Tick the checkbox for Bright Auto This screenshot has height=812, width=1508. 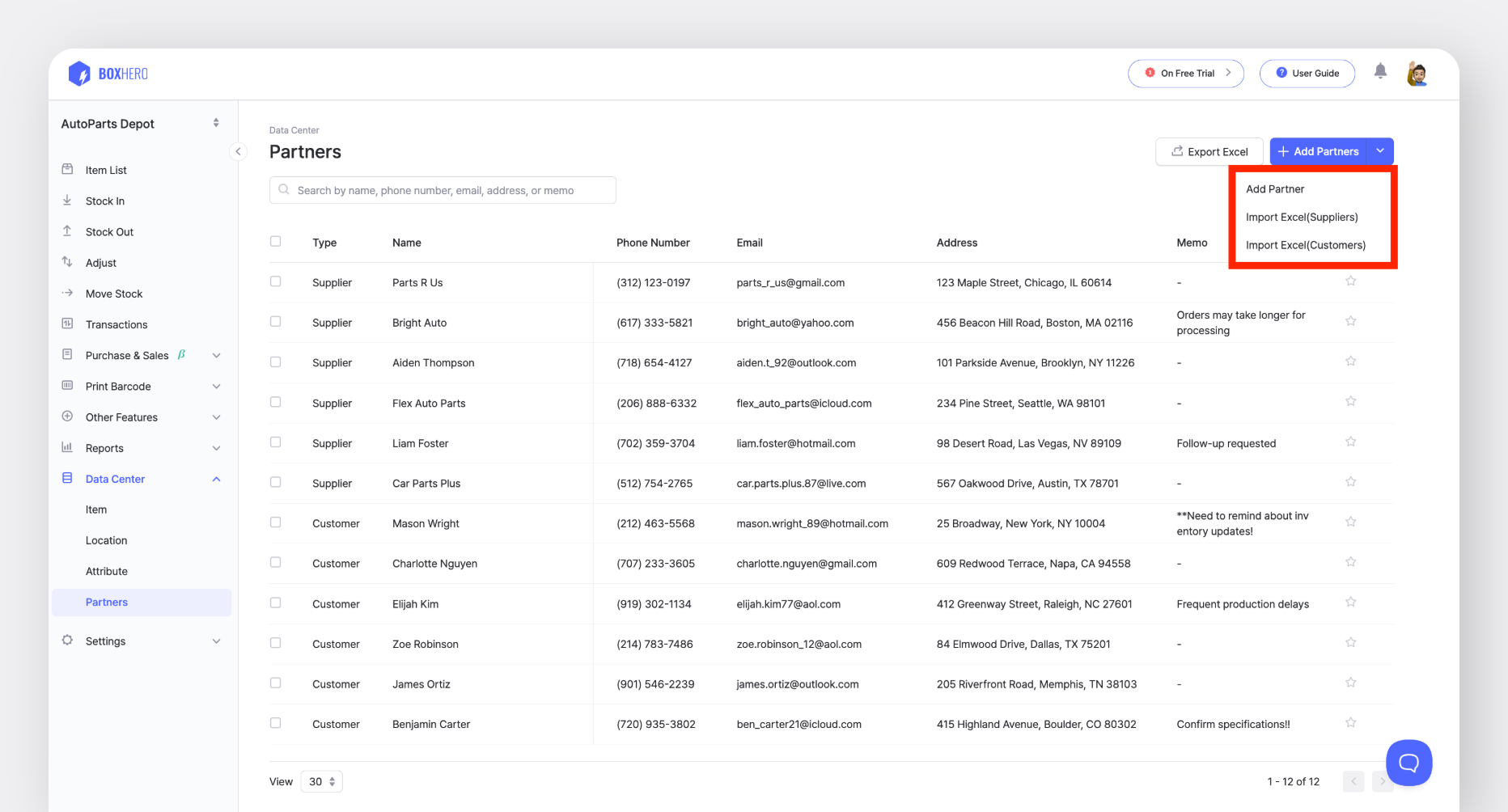(x=276, y=322)
